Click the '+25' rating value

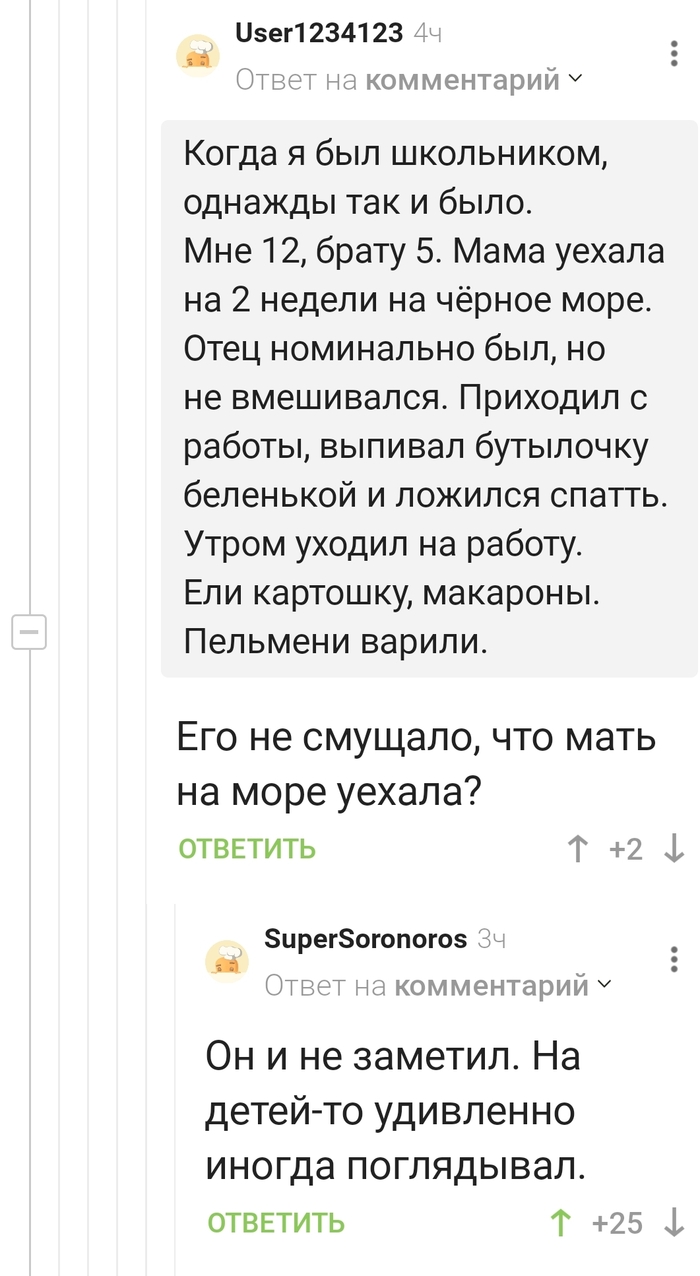coord(616,1222)
